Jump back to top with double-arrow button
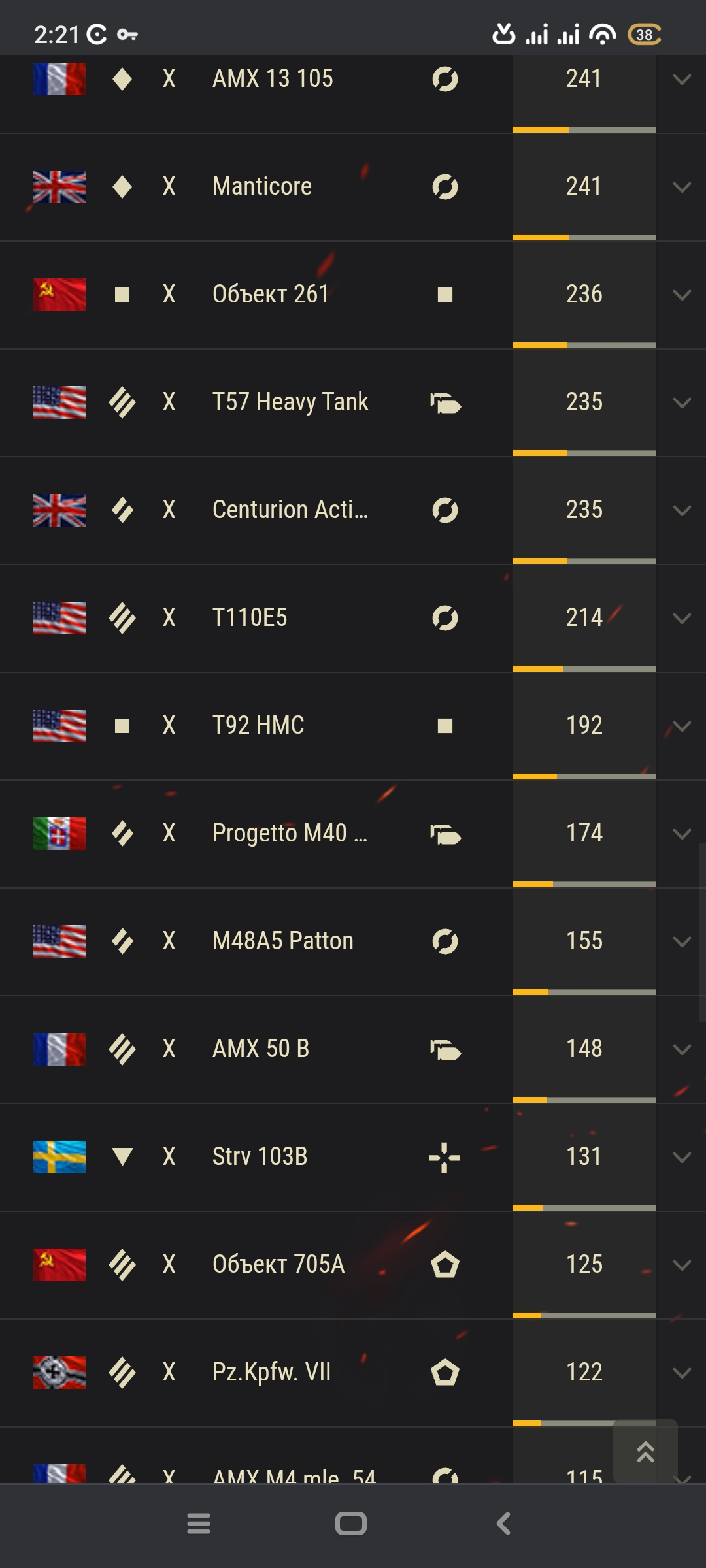Viewport: 706px width, 1568px height. click(645, 1451)
